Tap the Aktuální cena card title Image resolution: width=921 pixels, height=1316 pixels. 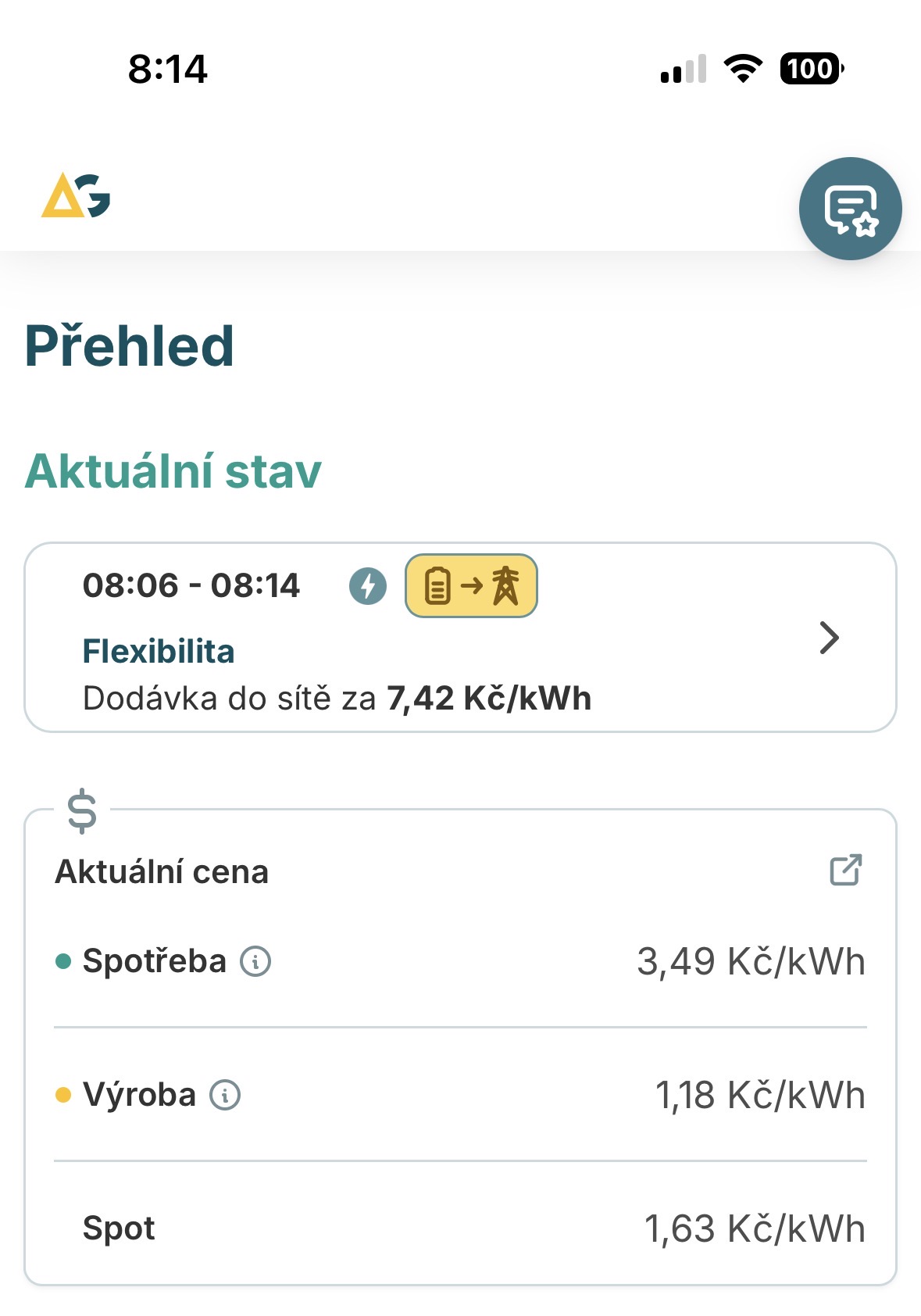pyautogui.click(x=162, y=871)
